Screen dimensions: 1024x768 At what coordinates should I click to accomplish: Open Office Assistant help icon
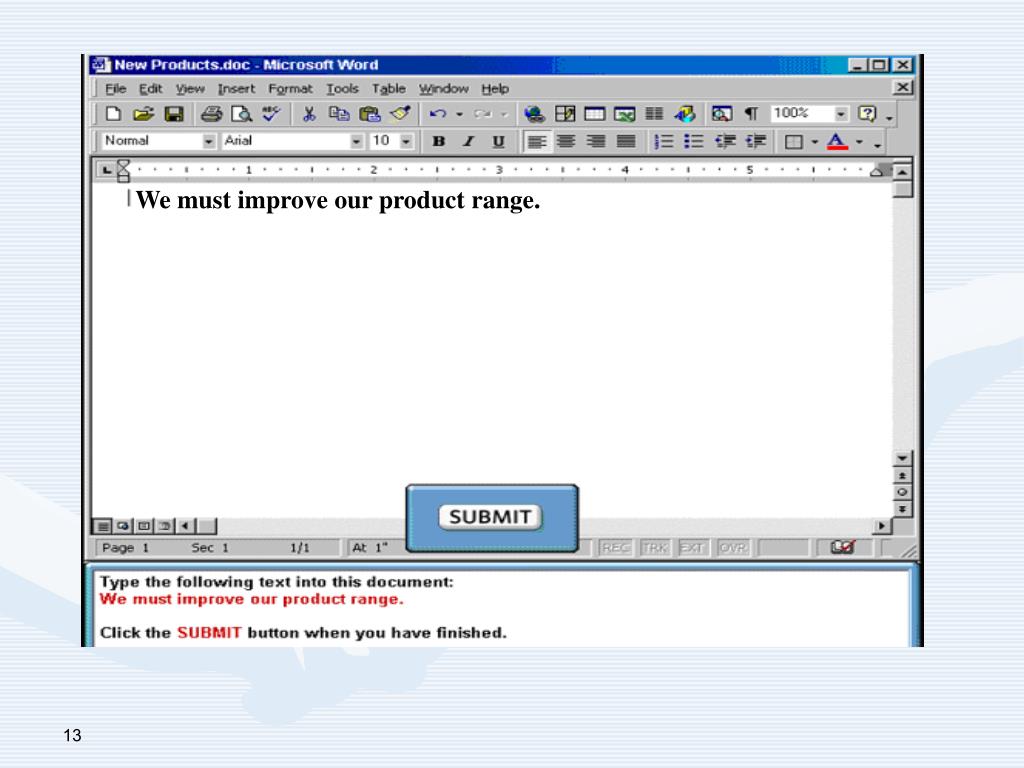[867, 114]
